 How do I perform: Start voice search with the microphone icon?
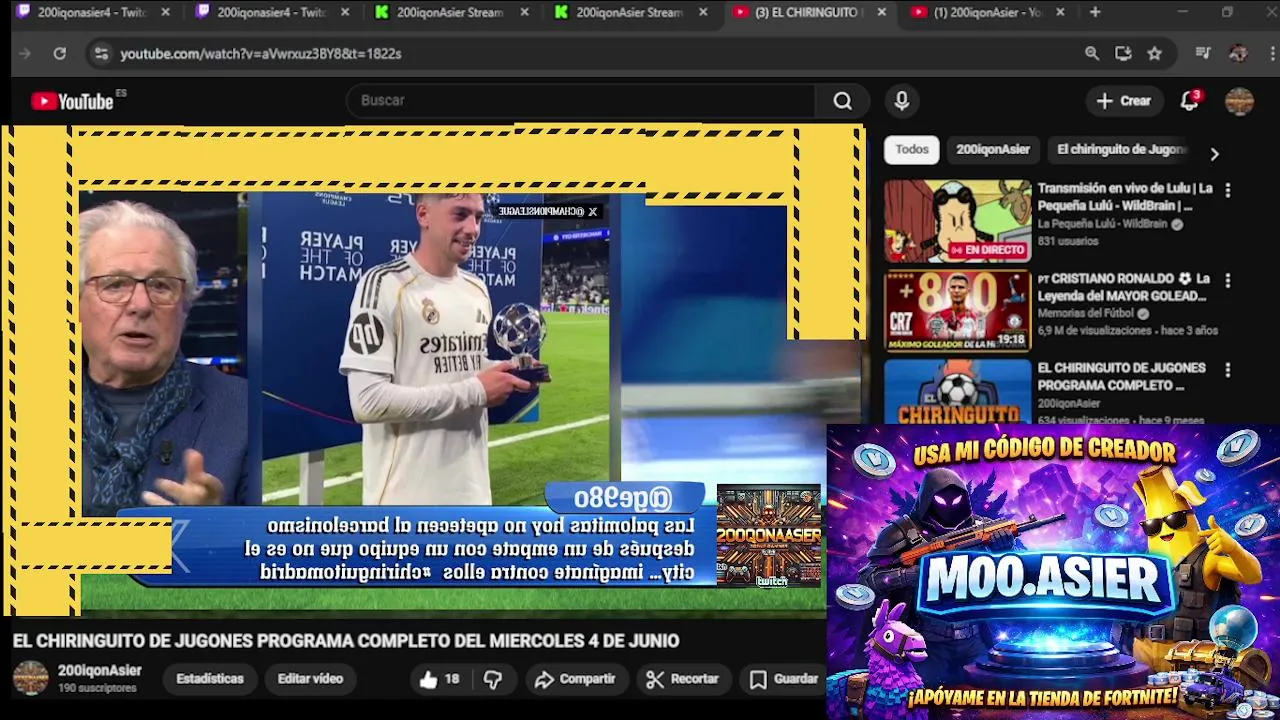[902, 101]
